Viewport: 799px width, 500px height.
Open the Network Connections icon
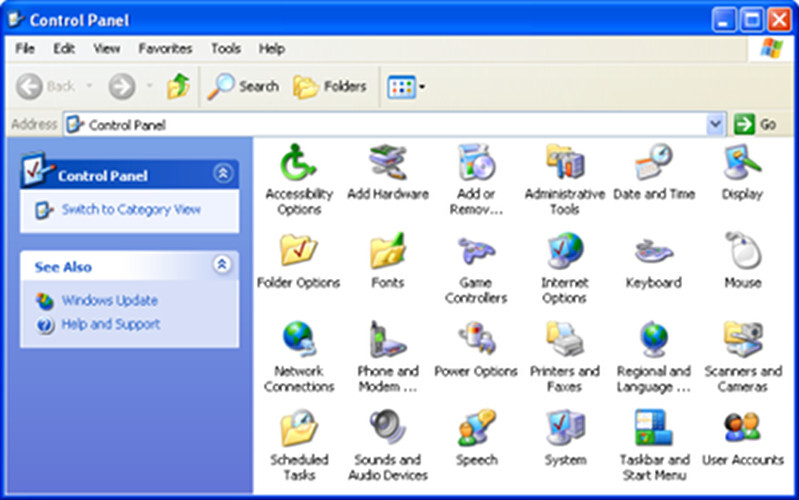point(298,341)
